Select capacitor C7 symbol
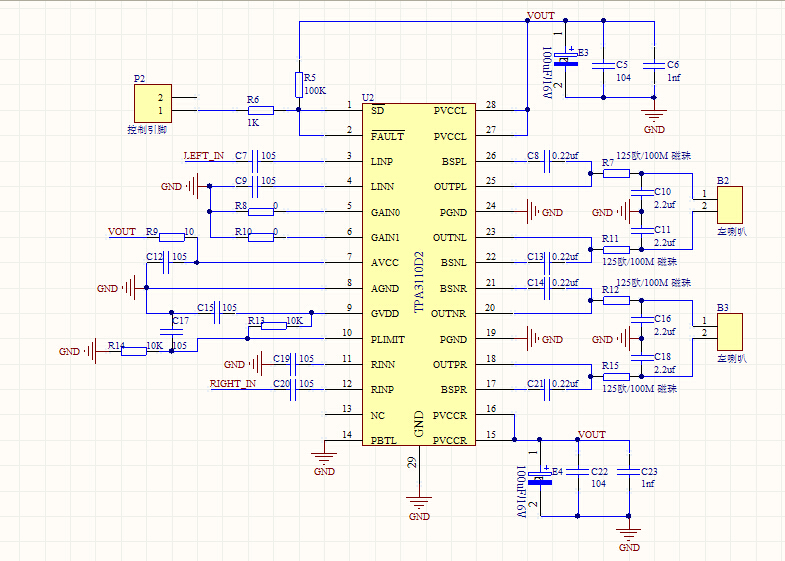Viewport: 785px width, 561px height. 254,161
